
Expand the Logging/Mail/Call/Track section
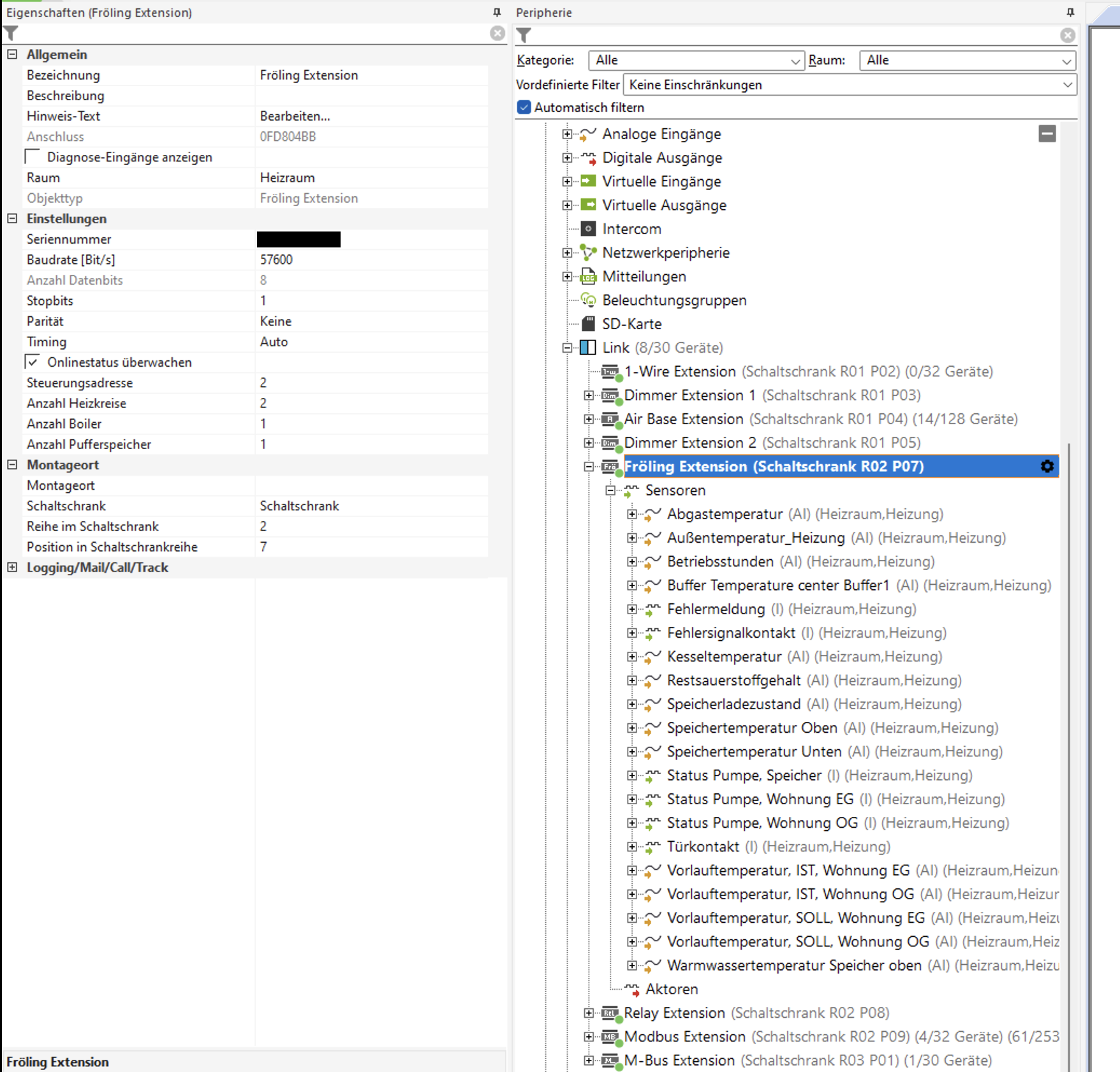12,567
